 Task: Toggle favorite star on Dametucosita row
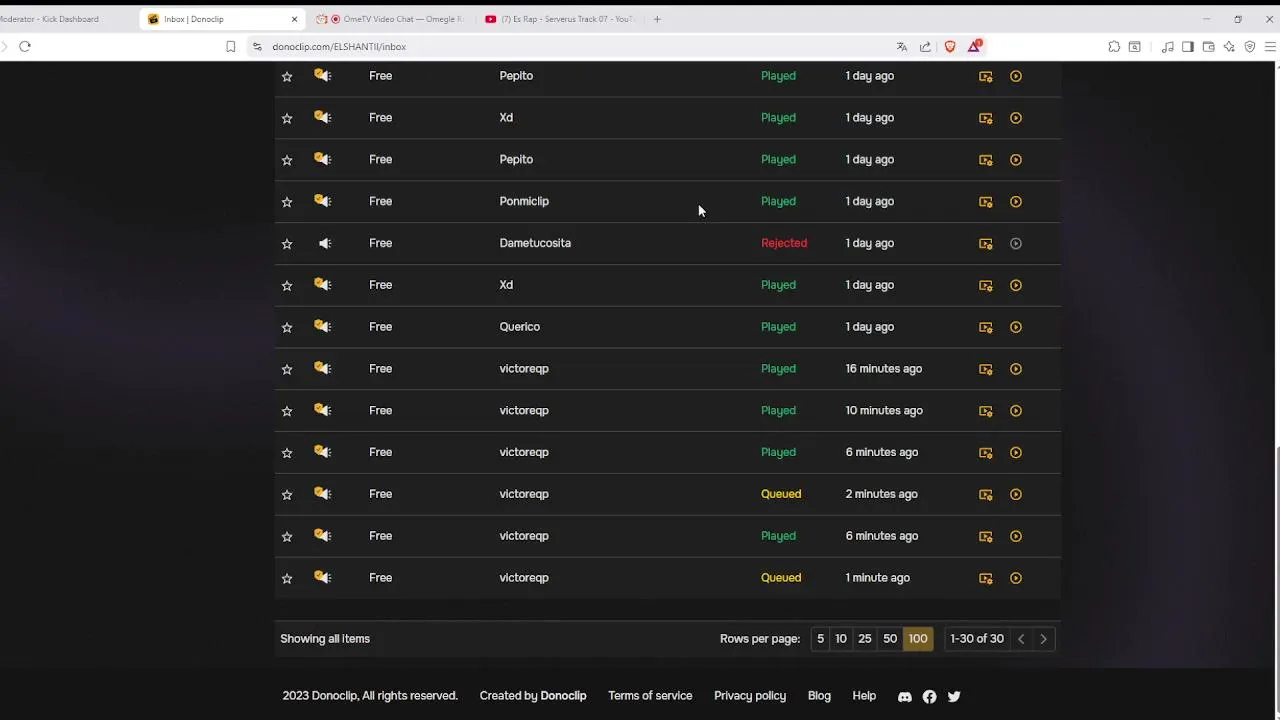tap(287, 244)
